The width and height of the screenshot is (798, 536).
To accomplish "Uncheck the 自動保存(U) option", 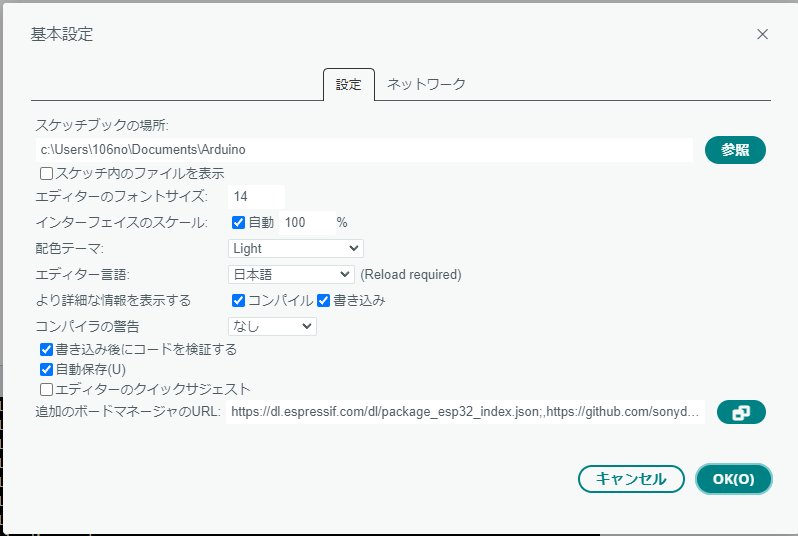I will tap(46, 369).
